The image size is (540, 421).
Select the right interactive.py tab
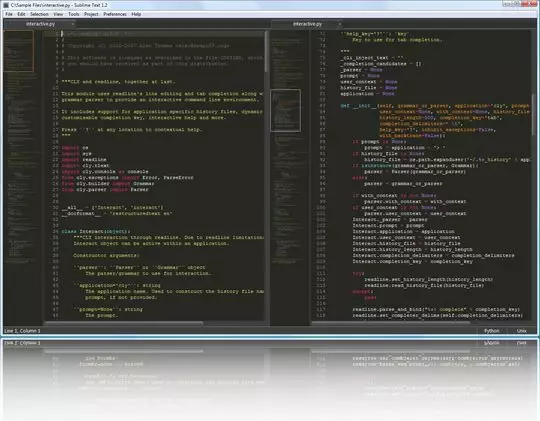[x=307, y=24]
